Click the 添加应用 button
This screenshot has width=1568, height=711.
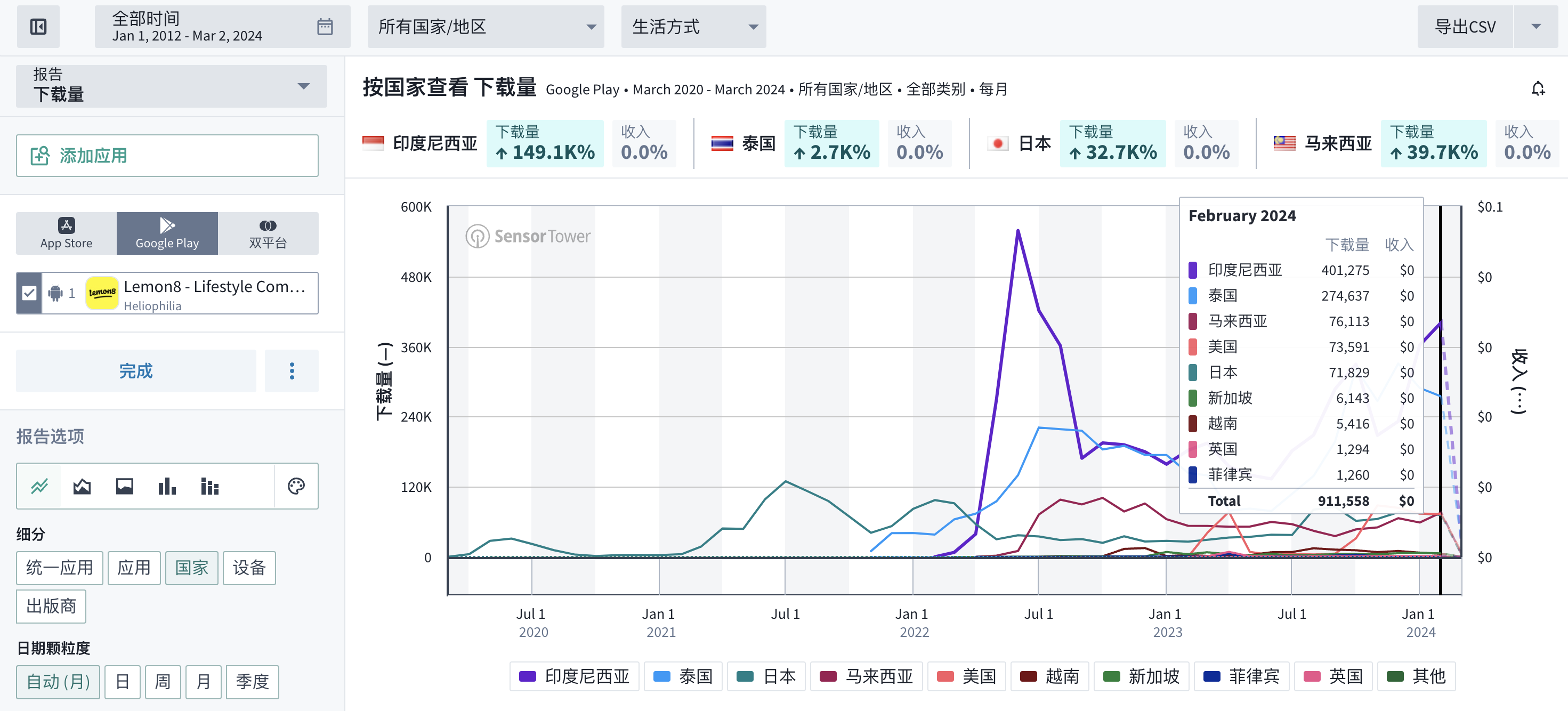[167, 156]
